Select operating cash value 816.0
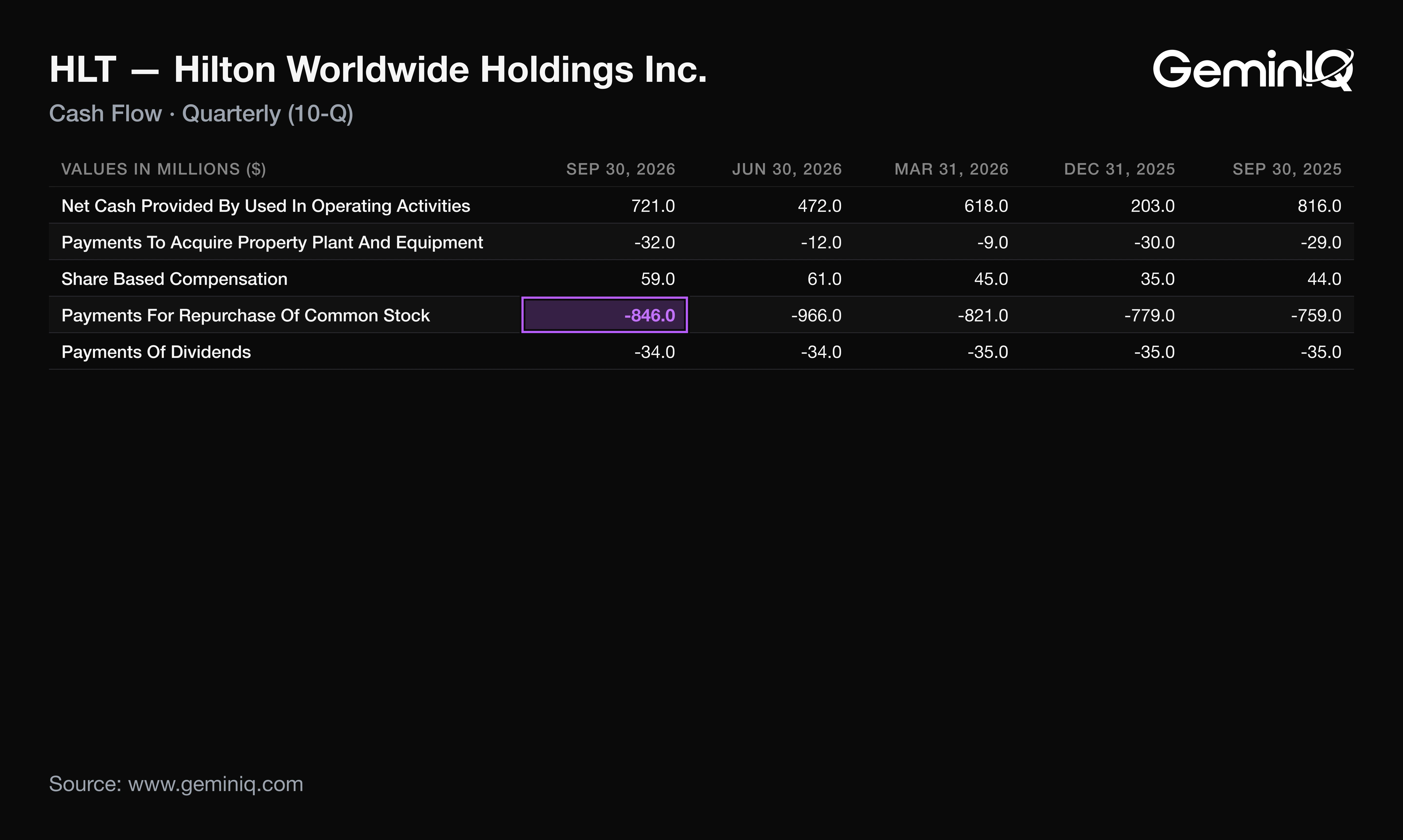 point(1319,206)
